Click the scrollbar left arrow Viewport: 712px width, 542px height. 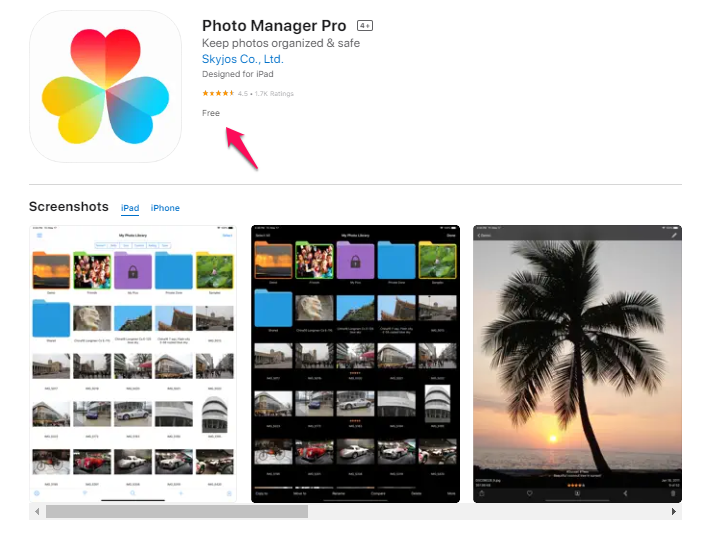(x=37, y=512)
